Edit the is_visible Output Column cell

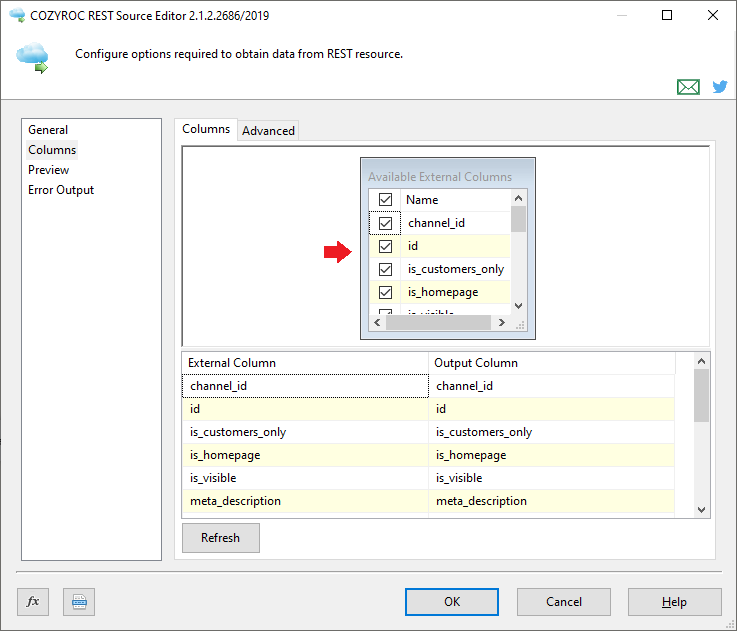point(551,478)
